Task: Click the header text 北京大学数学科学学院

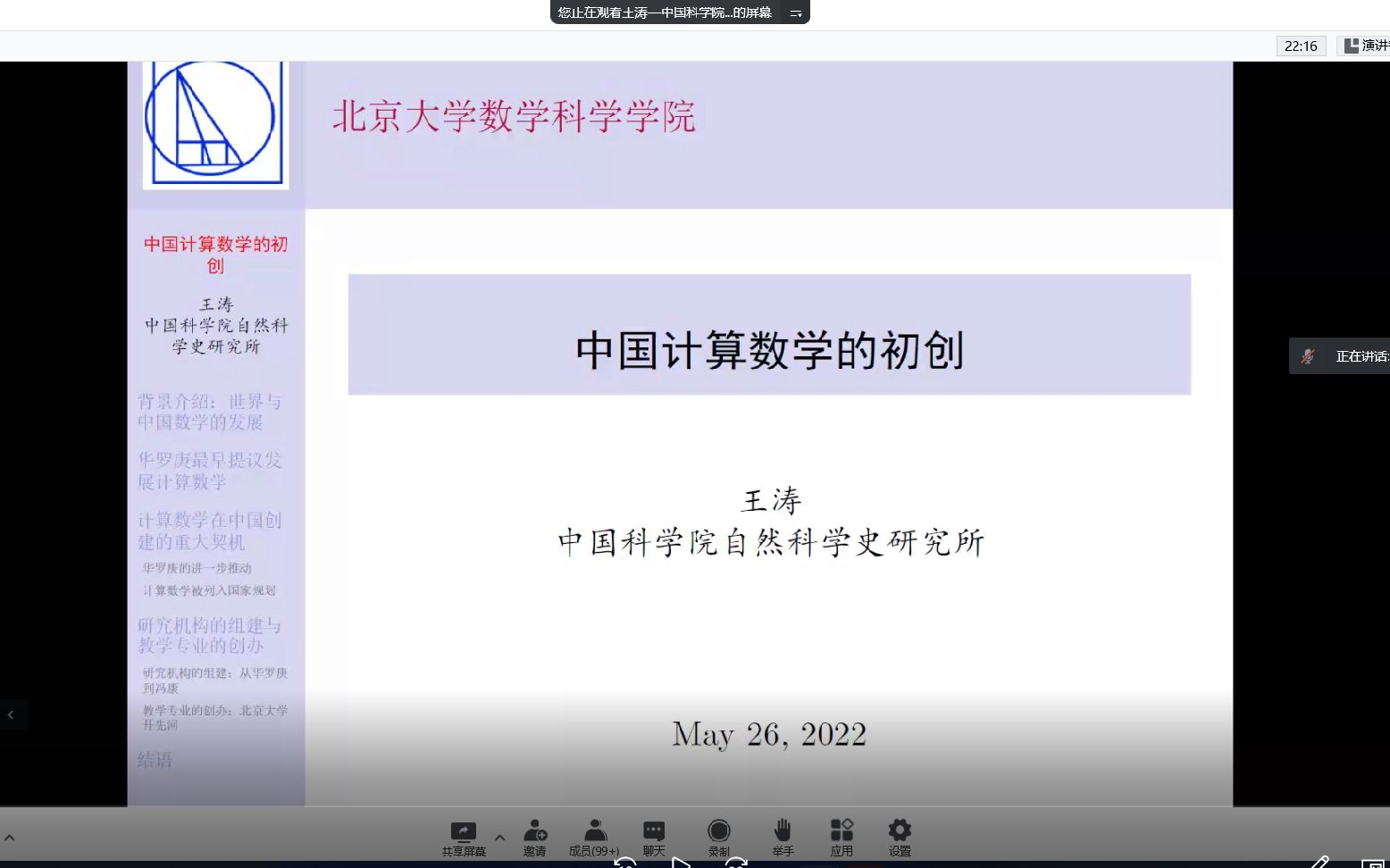Action: click(x=514, y=117)
